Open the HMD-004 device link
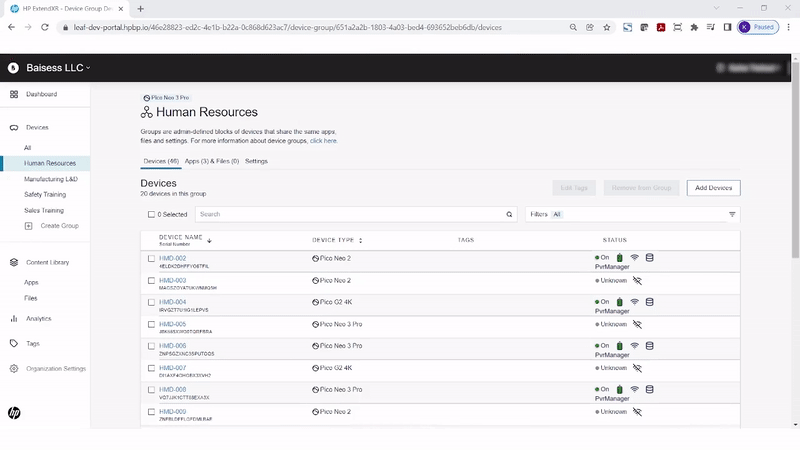The image size is (800, 450). (172, 301)
